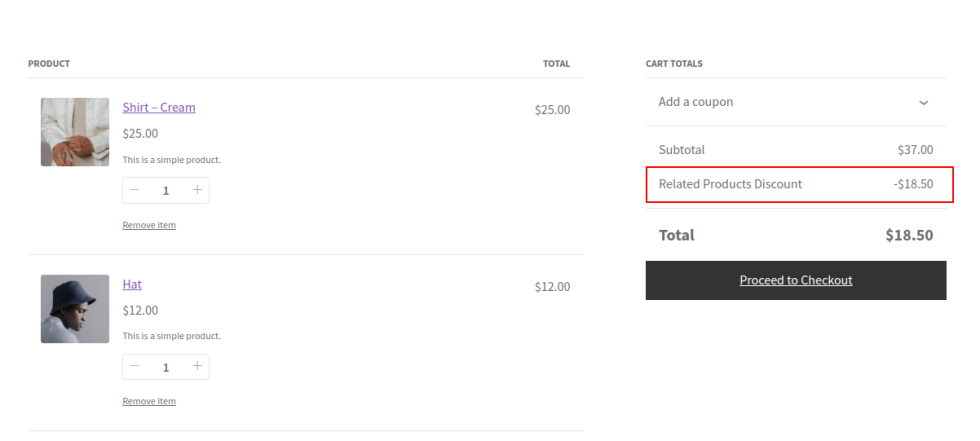Click the Total amount $18.50
Image resolution: width=980 pixels, height=441 pixels.
click(908, 235)
